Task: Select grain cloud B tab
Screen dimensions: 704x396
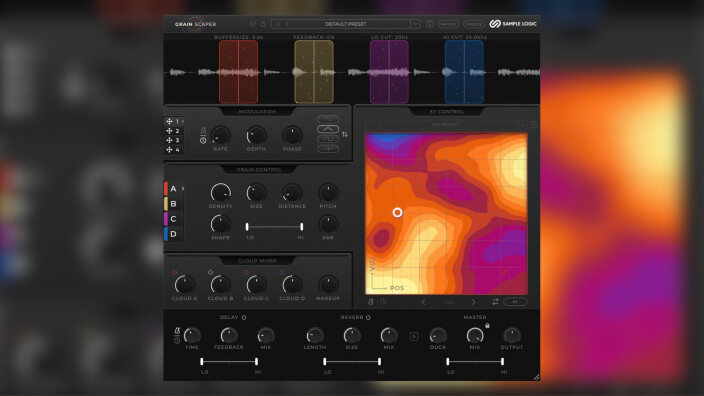Action: pos(173,204)
